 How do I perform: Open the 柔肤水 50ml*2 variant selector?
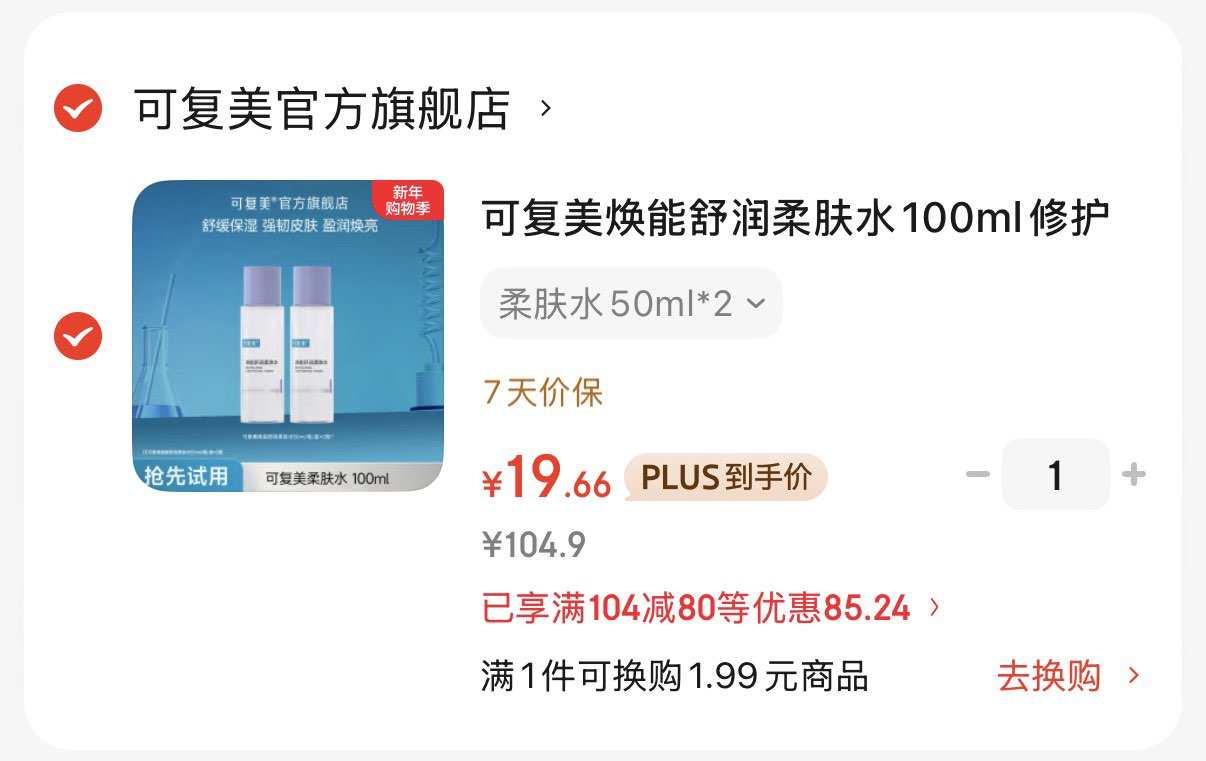pos(631,303)
